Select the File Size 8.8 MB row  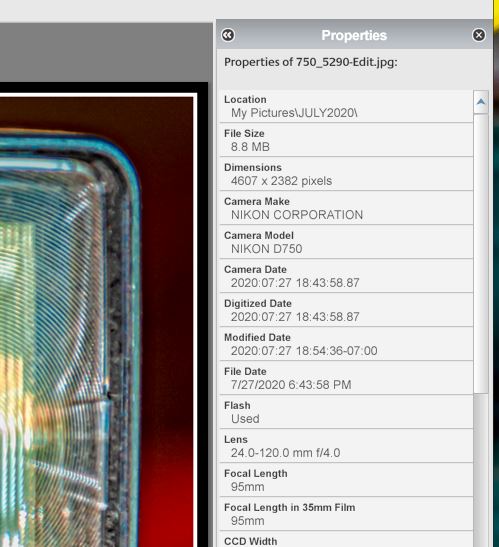pos(346,140)
